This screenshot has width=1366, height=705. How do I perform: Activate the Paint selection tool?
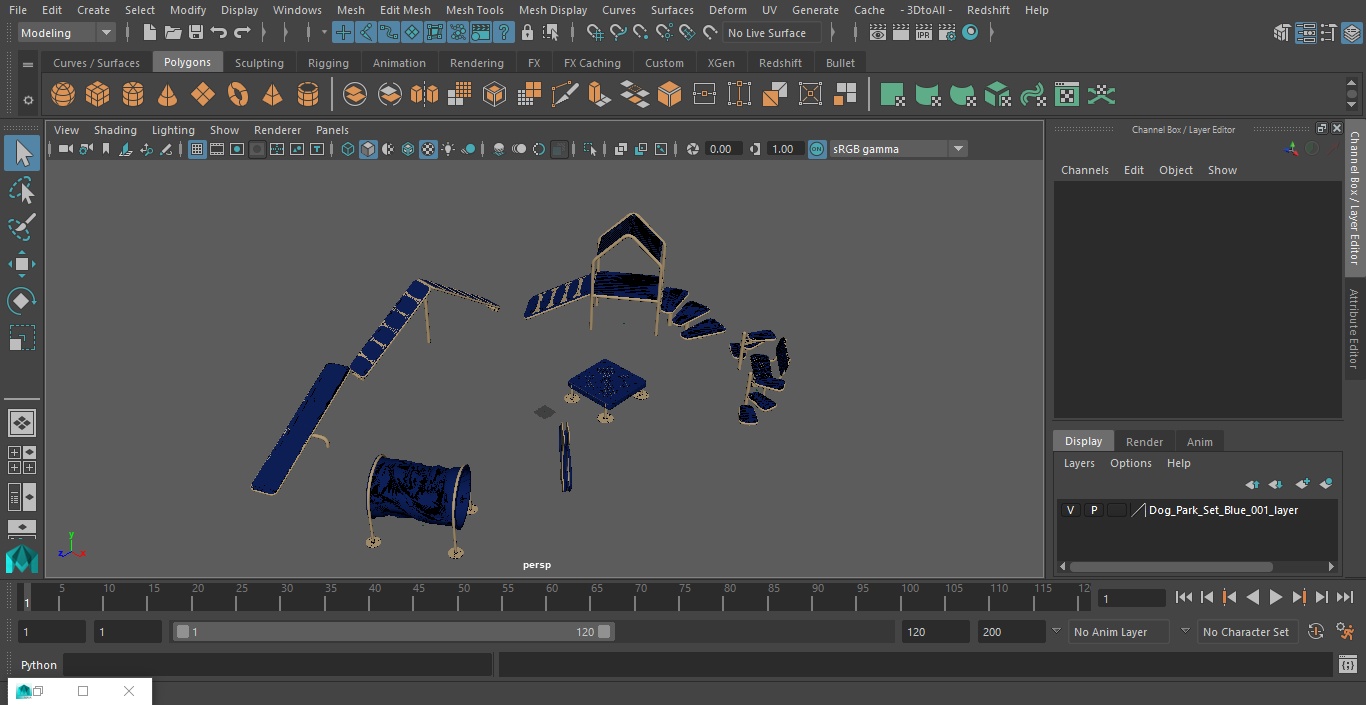pos(22,227)
